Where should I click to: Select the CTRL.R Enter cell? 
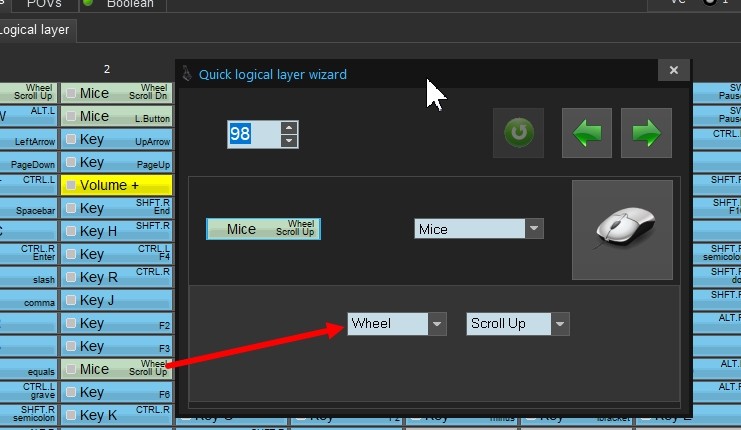point(28,254)
